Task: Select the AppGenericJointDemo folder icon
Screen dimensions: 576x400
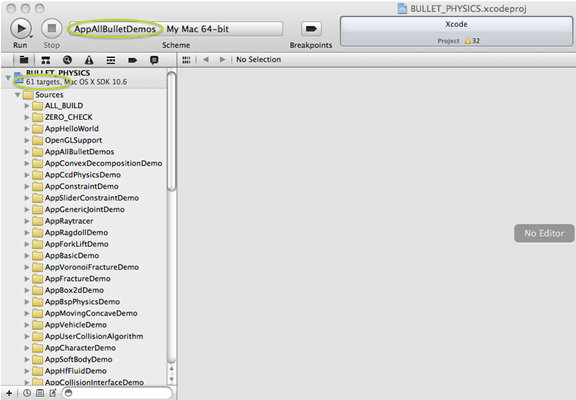Action: pyautogui.click(x=37, y=209)
